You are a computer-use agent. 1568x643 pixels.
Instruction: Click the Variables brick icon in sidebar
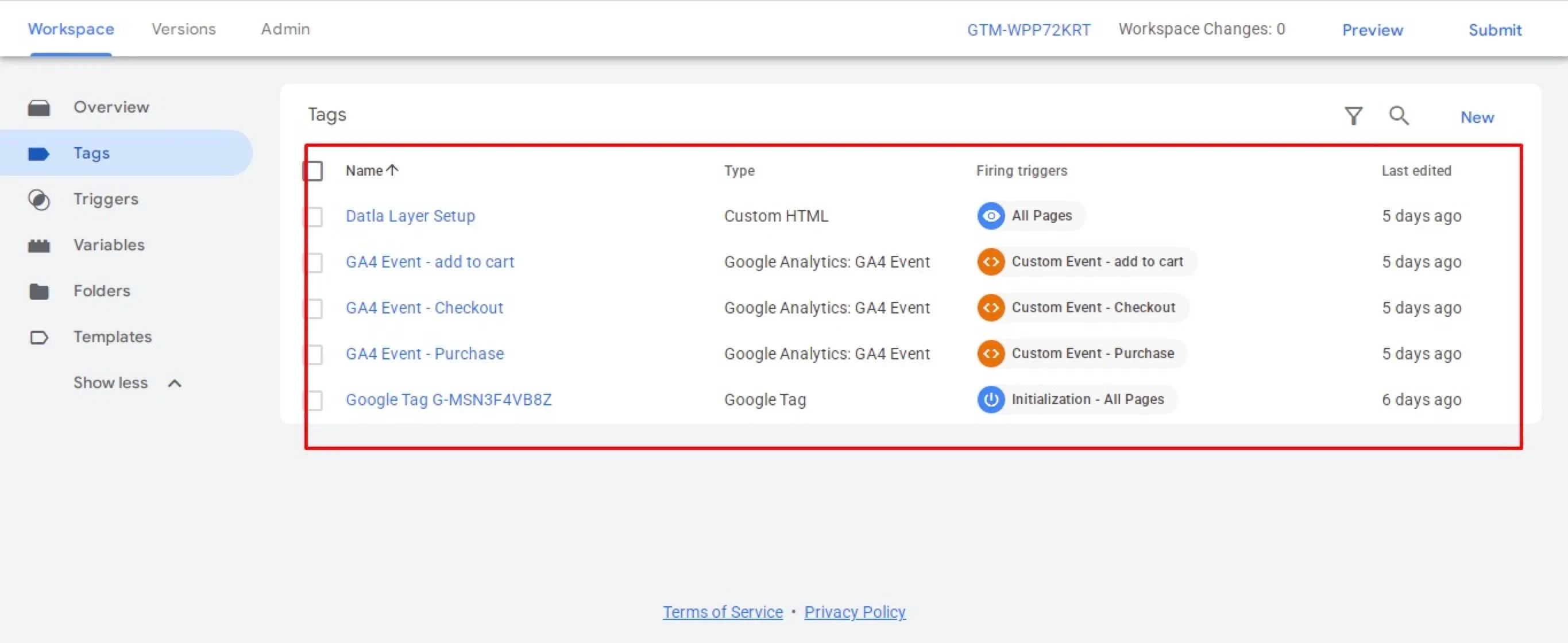point(39,246)
